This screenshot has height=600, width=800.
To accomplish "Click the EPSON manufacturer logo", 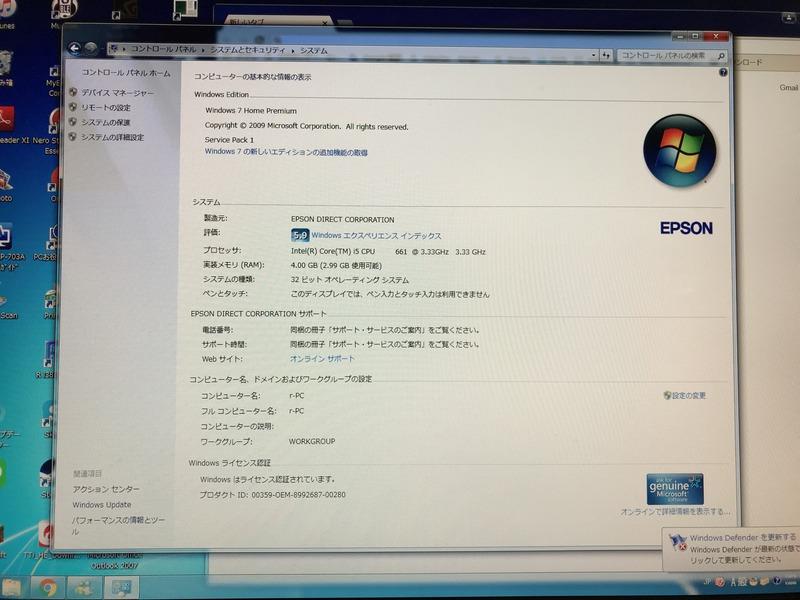I will 686,228.
